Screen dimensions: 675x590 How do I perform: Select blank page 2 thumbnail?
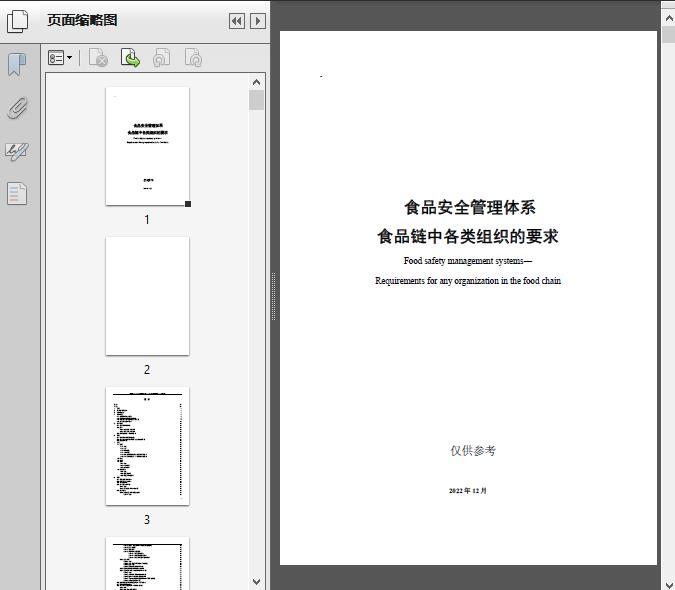coord(147,296)
